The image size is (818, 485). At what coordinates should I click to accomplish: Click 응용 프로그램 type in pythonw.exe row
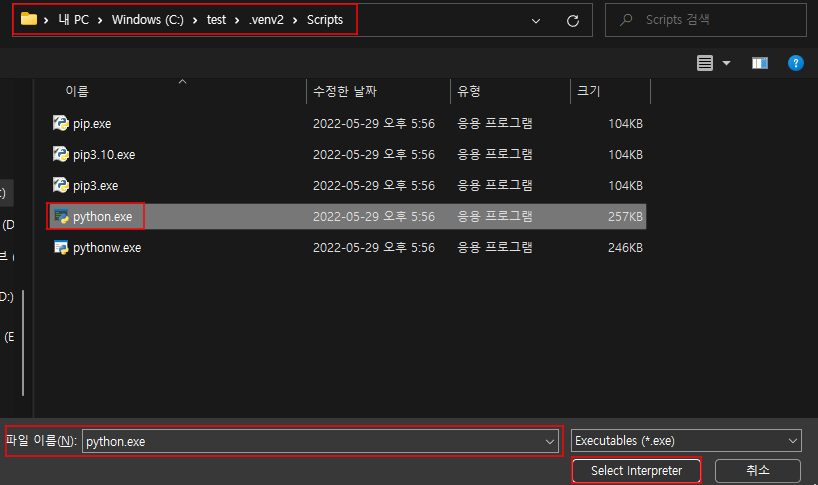tap(495, 247)
